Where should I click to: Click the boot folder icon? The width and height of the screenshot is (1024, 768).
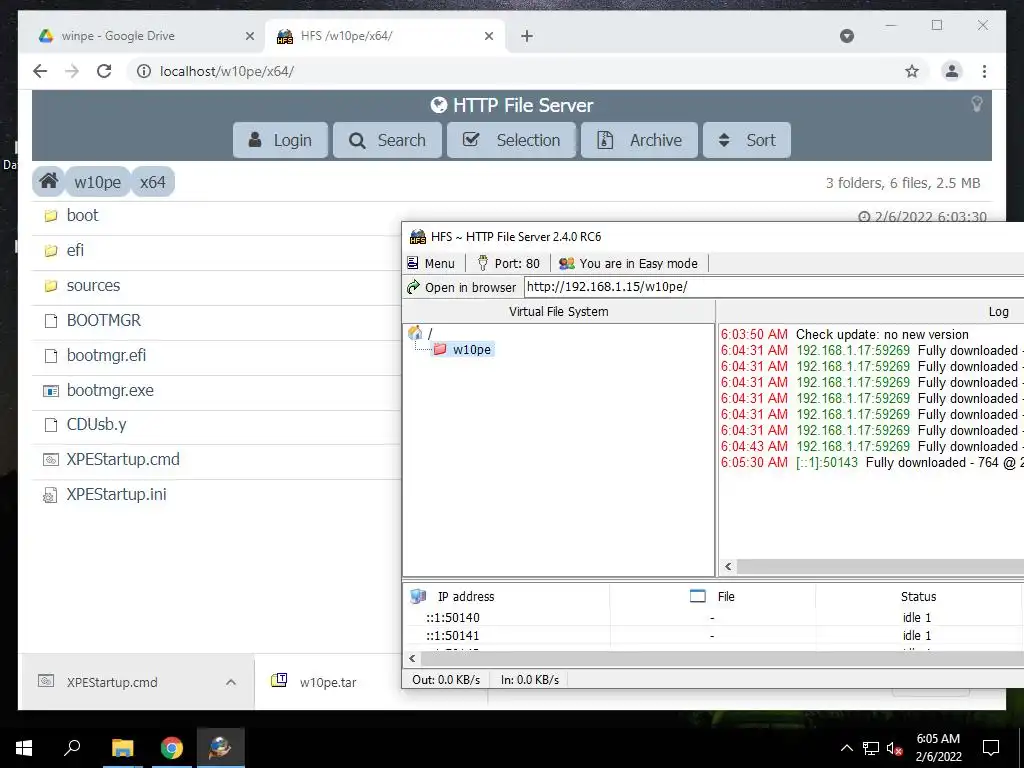(50, 216)
